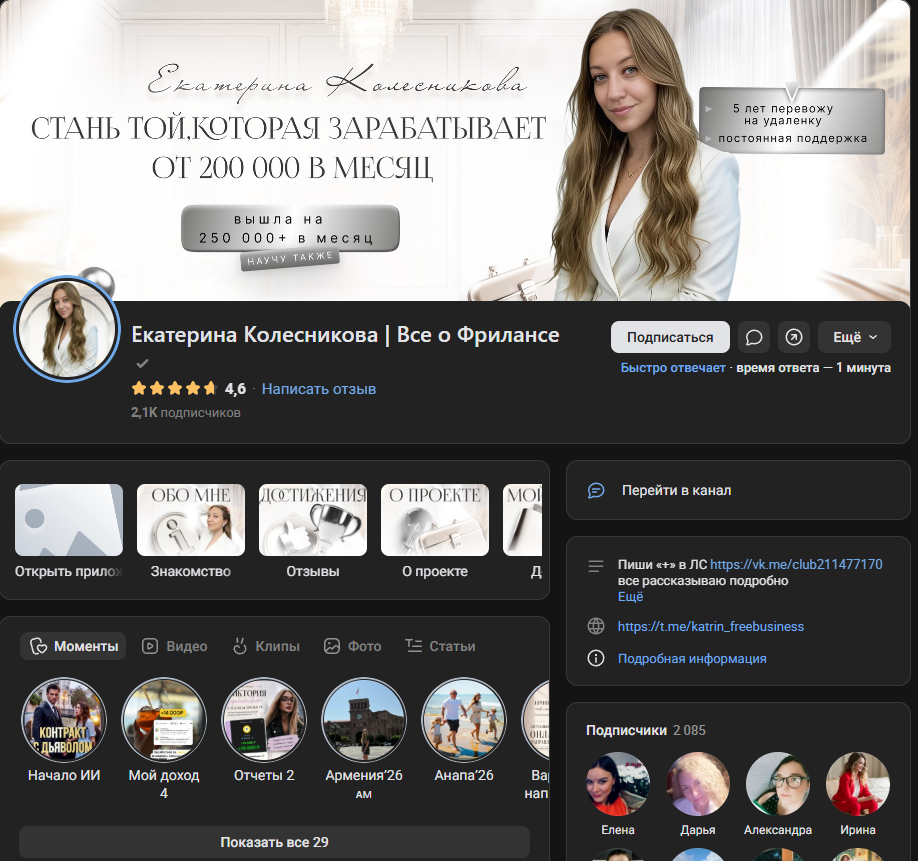Click the verified checkmark under the name

[x=142, y=363]
